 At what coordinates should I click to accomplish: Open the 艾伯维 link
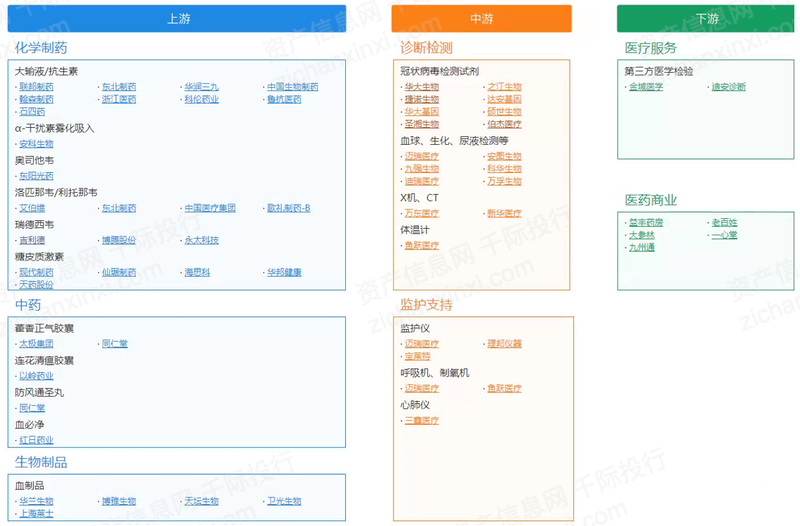[32, 208]
